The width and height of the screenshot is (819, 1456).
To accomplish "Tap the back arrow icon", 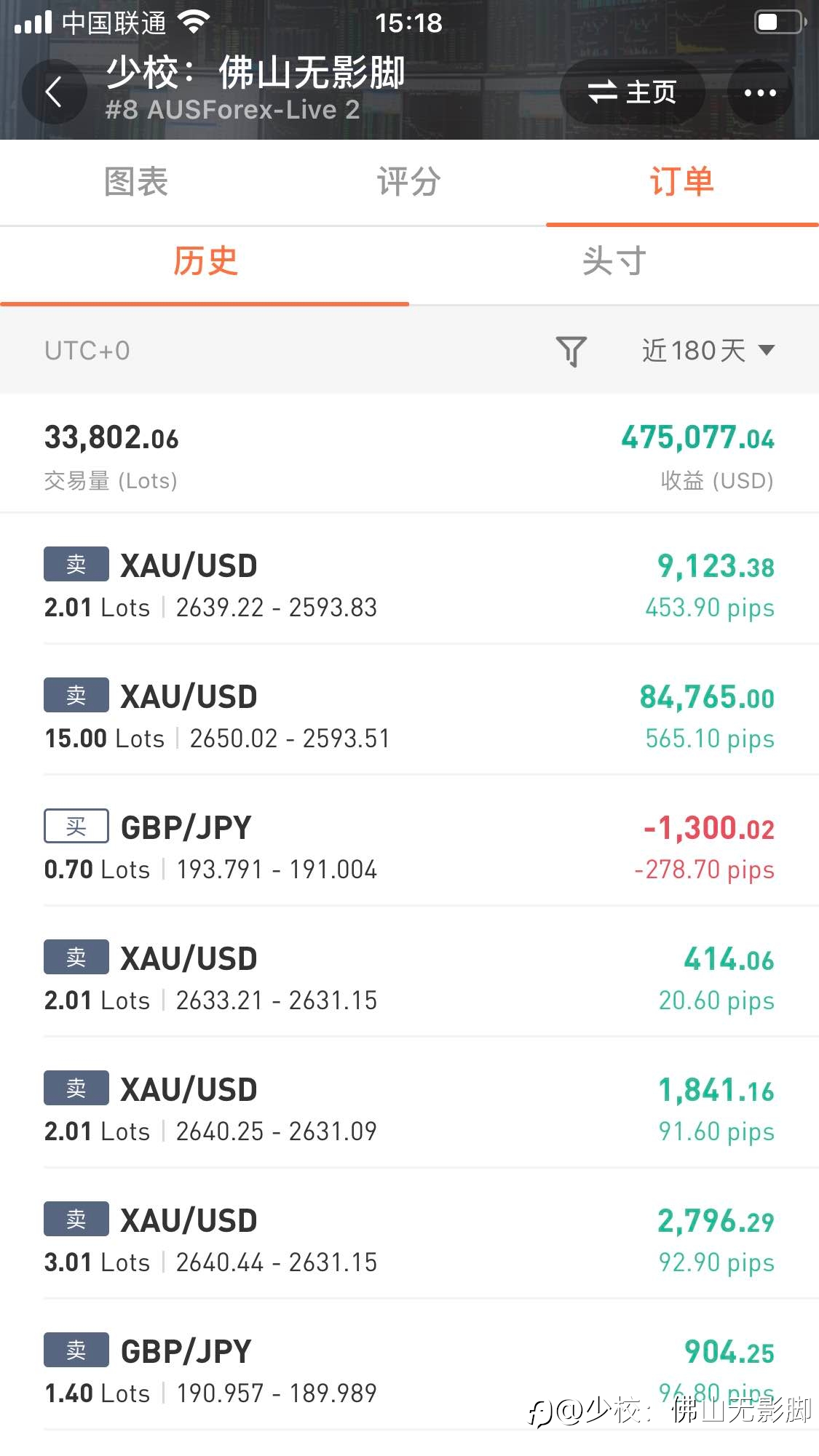I will [54, 92].
